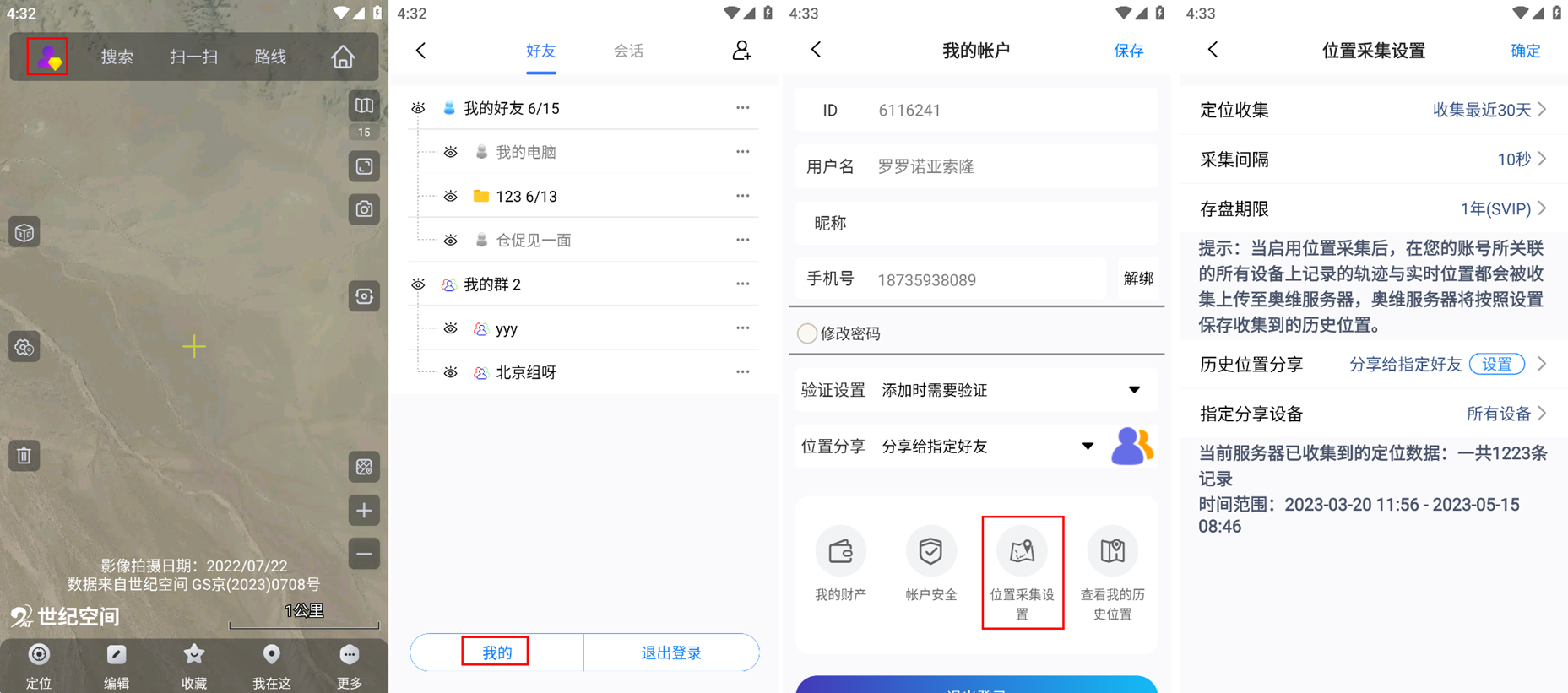Screen dimensions: 1568x693
Task: Expand the 采集间隔 10秒 setting
Action: [1520, 160]
